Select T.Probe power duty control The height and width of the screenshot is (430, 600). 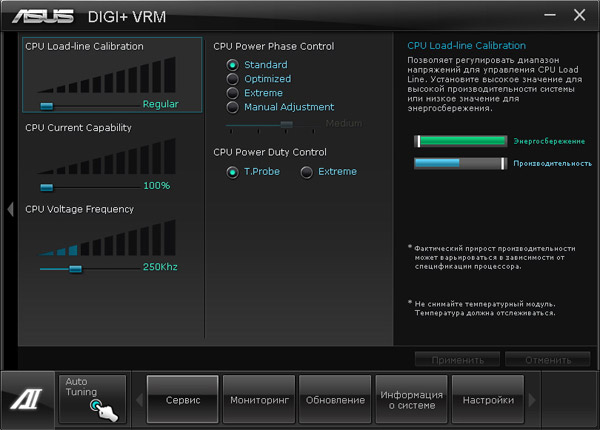coord(232,172)
